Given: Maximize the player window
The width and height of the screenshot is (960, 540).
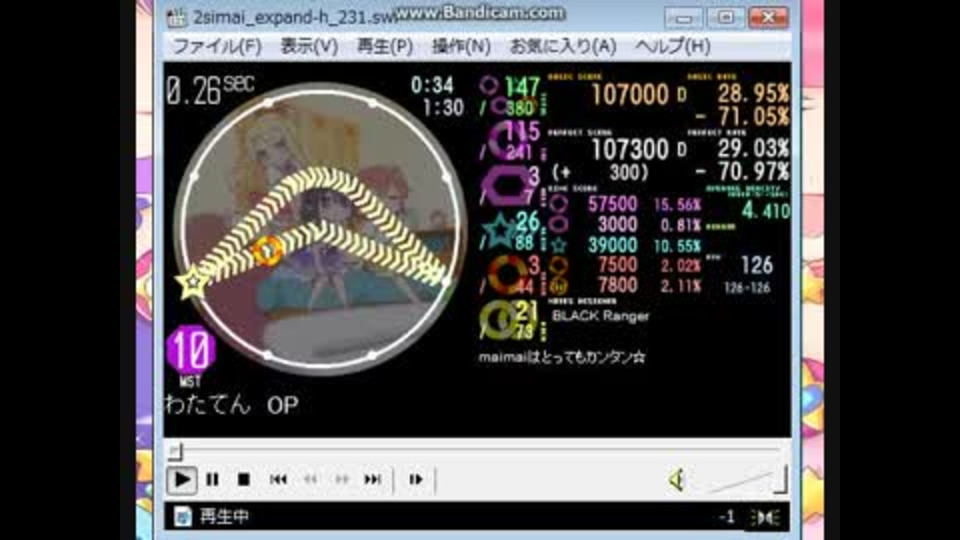Looking at the screenshot, I should pyautogui.click(x=726, y=17).
